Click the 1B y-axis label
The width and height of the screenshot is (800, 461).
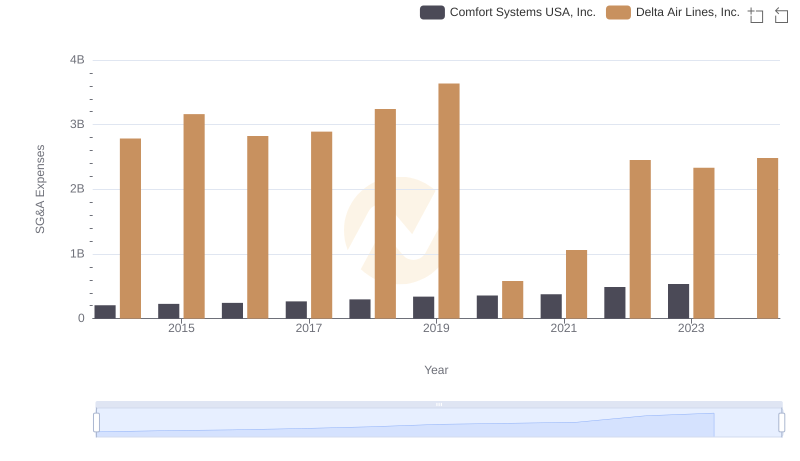(x=77, y=254)
